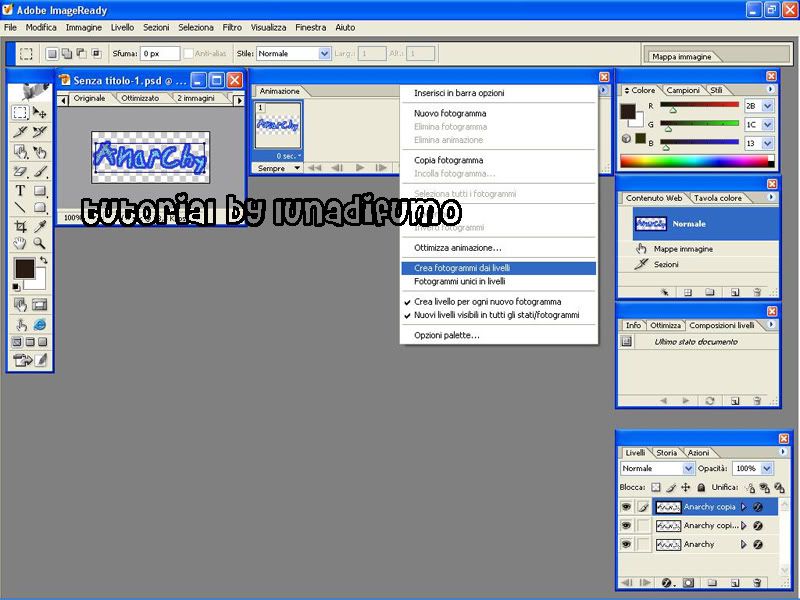Toggle lock transparent pixels in Blocca
This screenshot has width=800, height=600.
pos(656,487)
